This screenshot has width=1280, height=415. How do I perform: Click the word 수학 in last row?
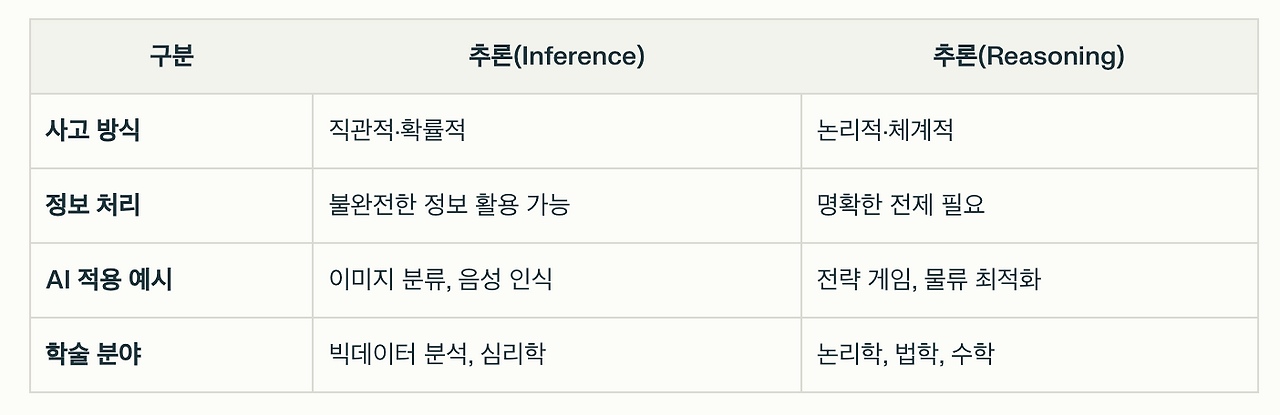tap(973, 354)
